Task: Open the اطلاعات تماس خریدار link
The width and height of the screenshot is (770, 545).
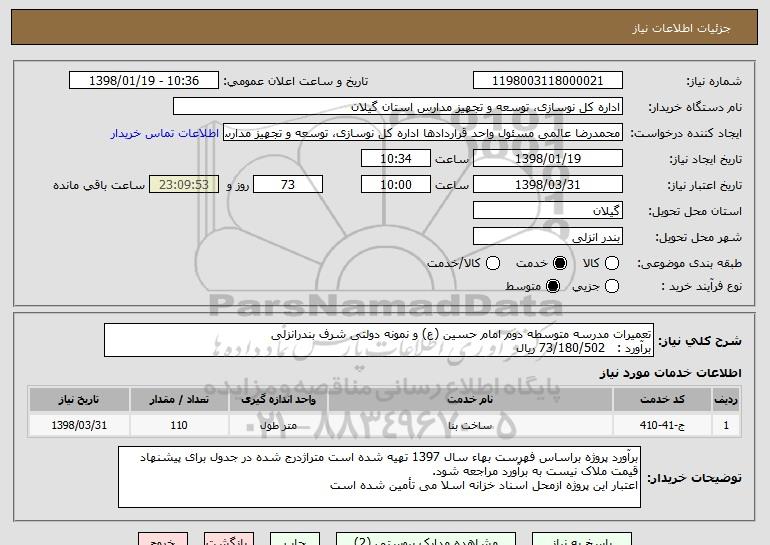Action: [165, 133]
